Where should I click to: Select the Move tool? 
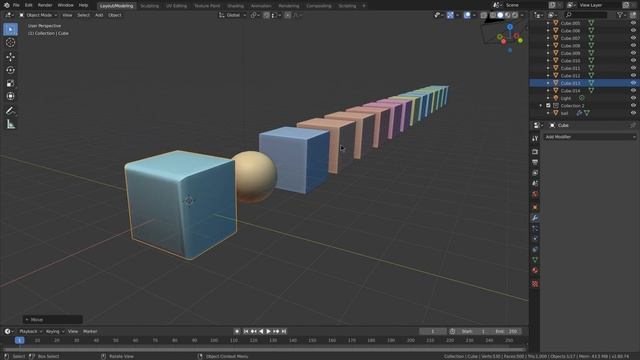(11, 57)
